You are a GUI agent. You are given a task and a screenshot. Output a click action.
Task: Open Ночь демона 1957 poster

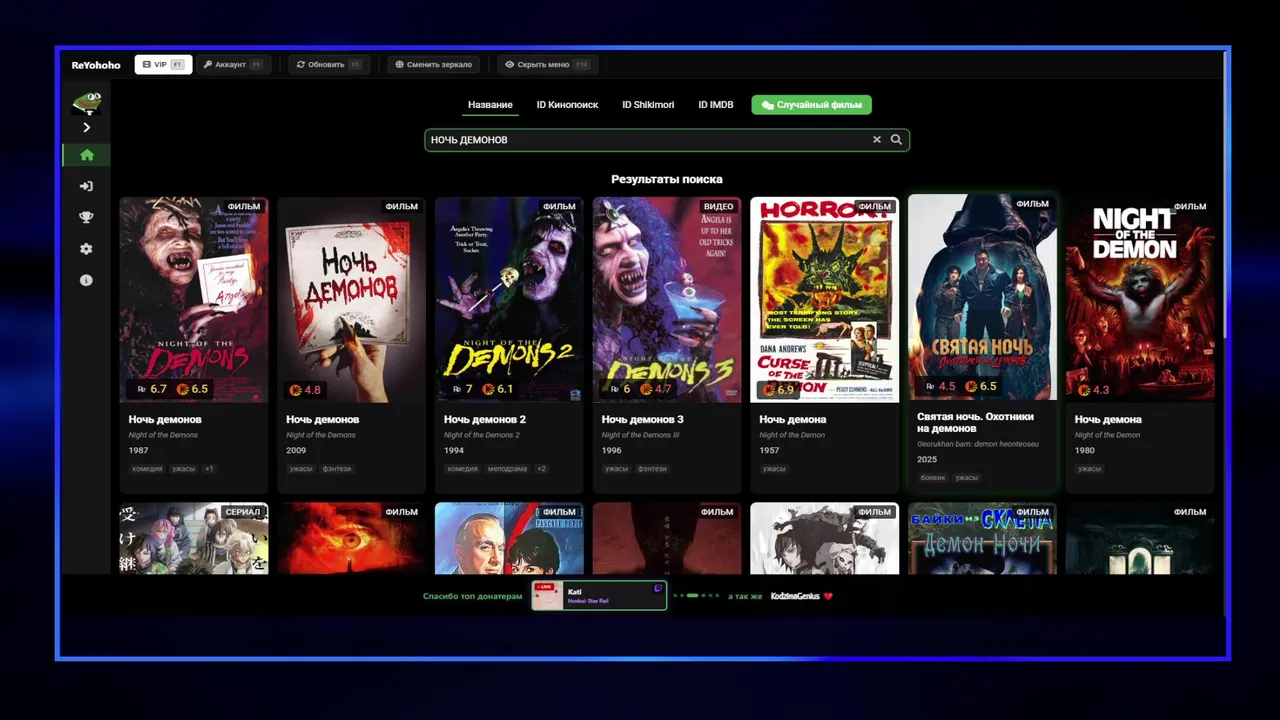point(825,299)
